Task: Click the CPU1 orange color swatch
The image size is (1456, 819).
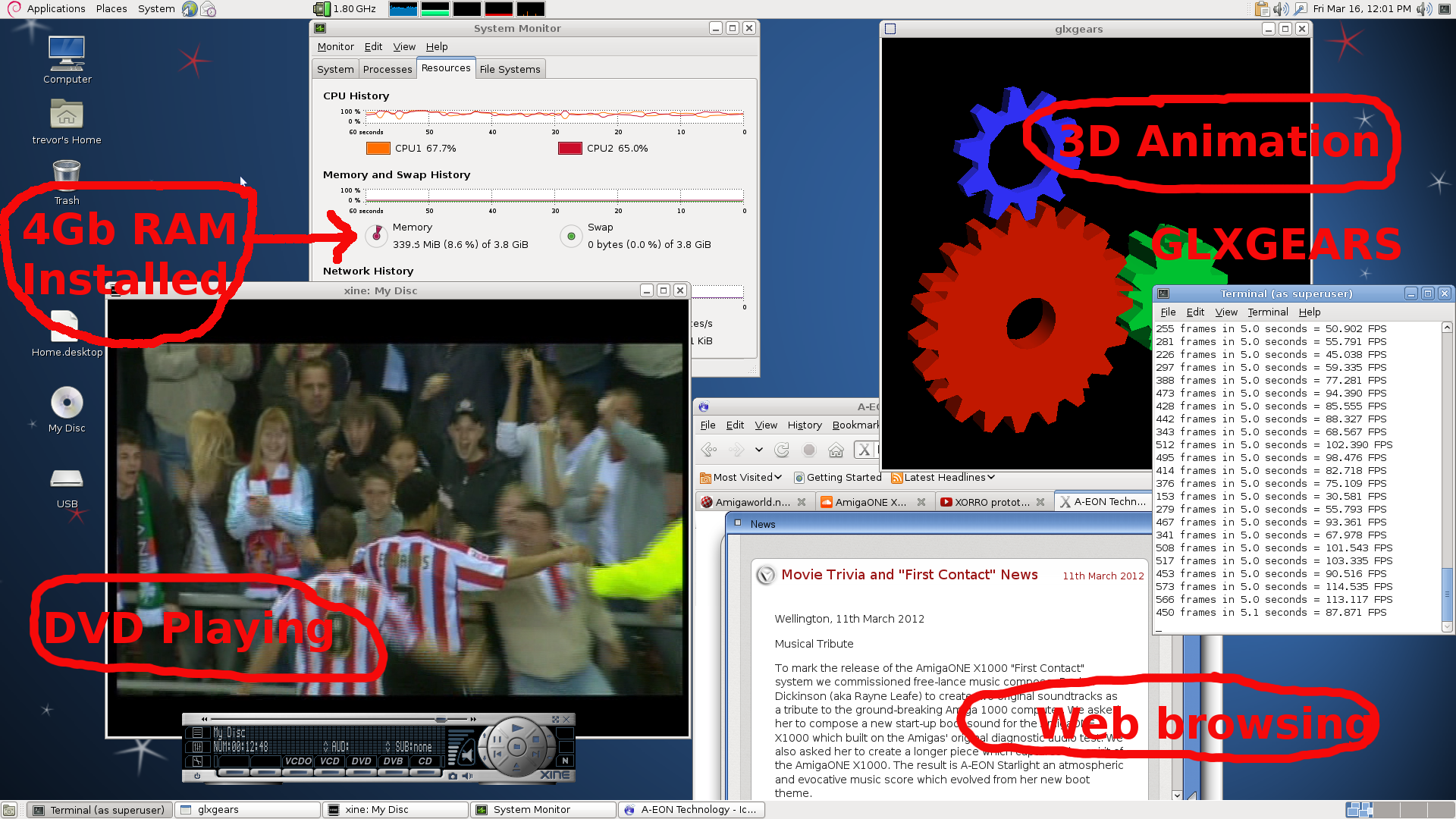Action: click(x=378, y=149)
